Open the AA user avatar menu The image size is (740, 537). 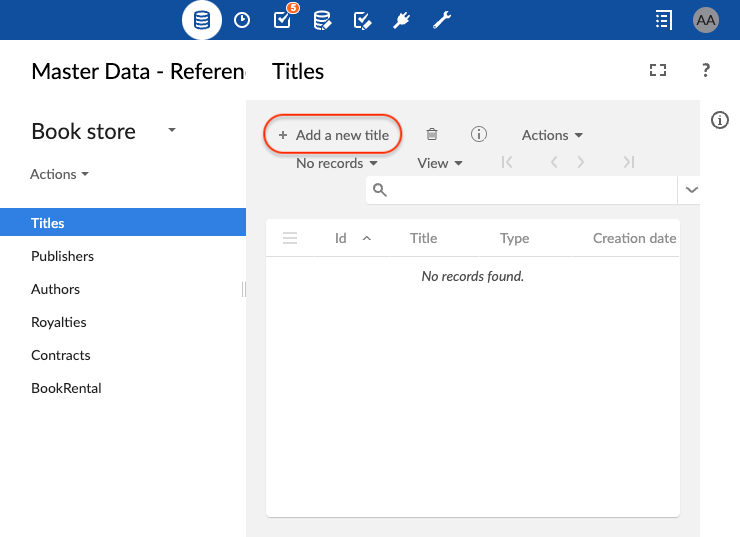tap(706, 20)
